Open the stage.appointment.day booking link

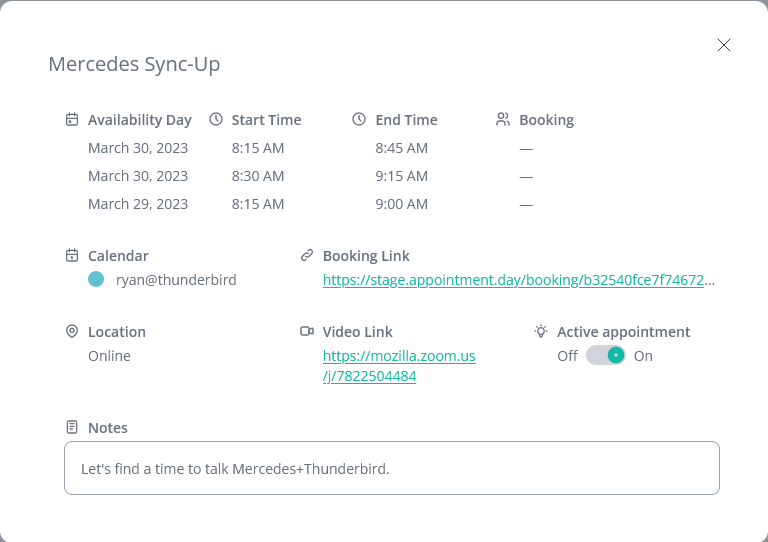coord(518,281)
